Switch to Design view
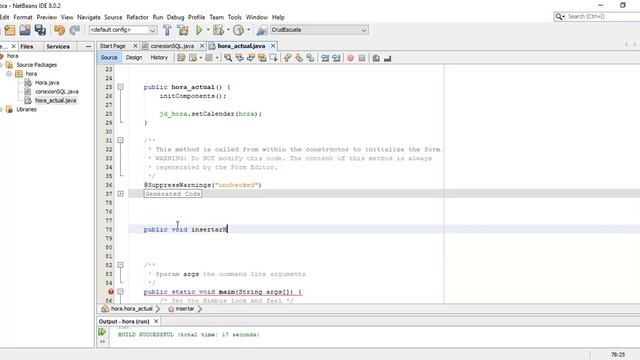The width and height of the screenshot is (640, 360). coord(134,58)
